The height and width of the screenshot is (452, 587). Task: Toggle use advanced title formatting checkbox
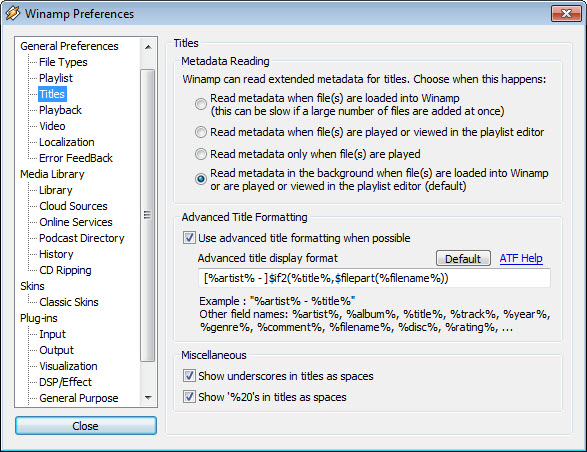189,237
